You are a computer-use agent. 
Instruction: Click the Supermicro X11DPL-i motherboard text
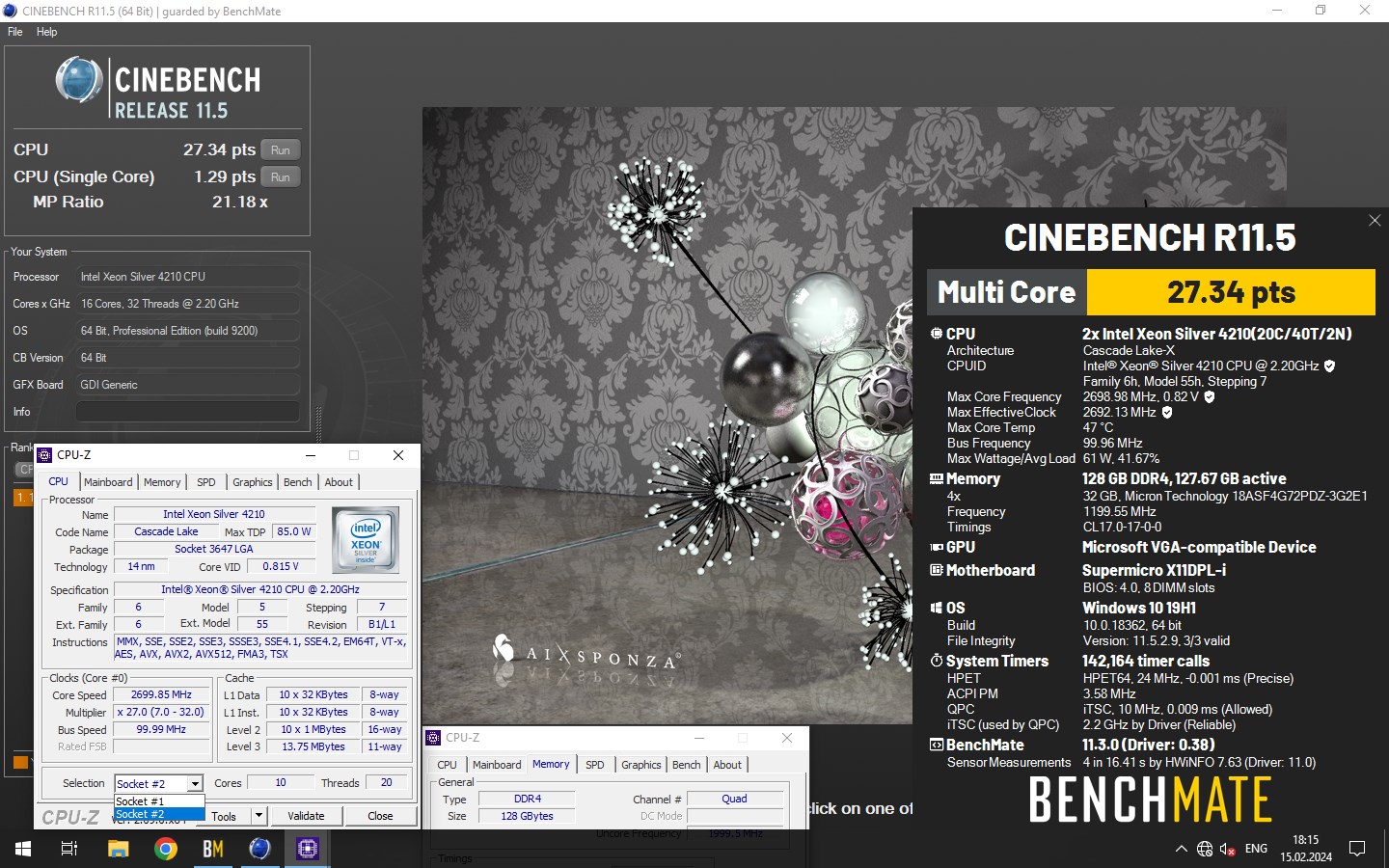1154,570
